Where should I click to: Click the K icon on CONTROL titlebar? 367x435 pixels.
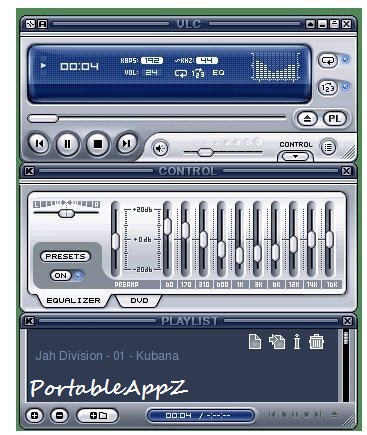click(x=29, y=171)
